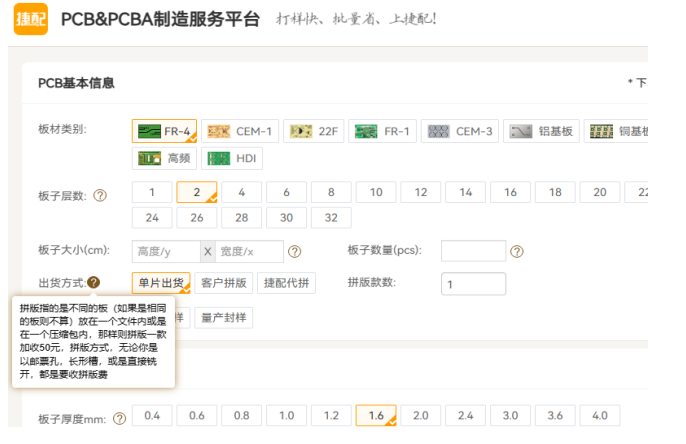686x444 pixels.
Task: Click the 捷配 logo icon
Action: pos(30,18)
